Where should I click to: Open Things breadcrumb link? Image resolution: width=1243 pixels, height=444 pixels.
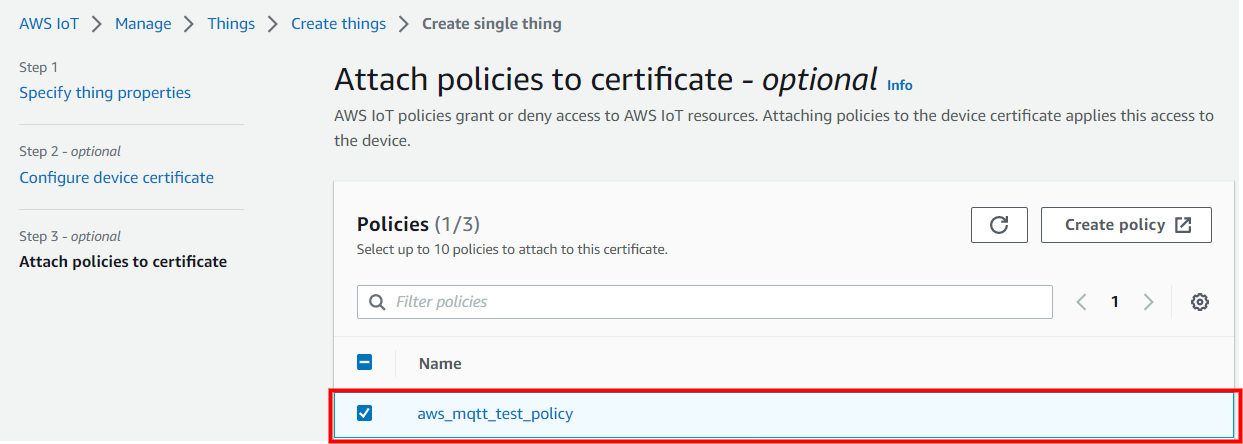[x=231, y=23]
